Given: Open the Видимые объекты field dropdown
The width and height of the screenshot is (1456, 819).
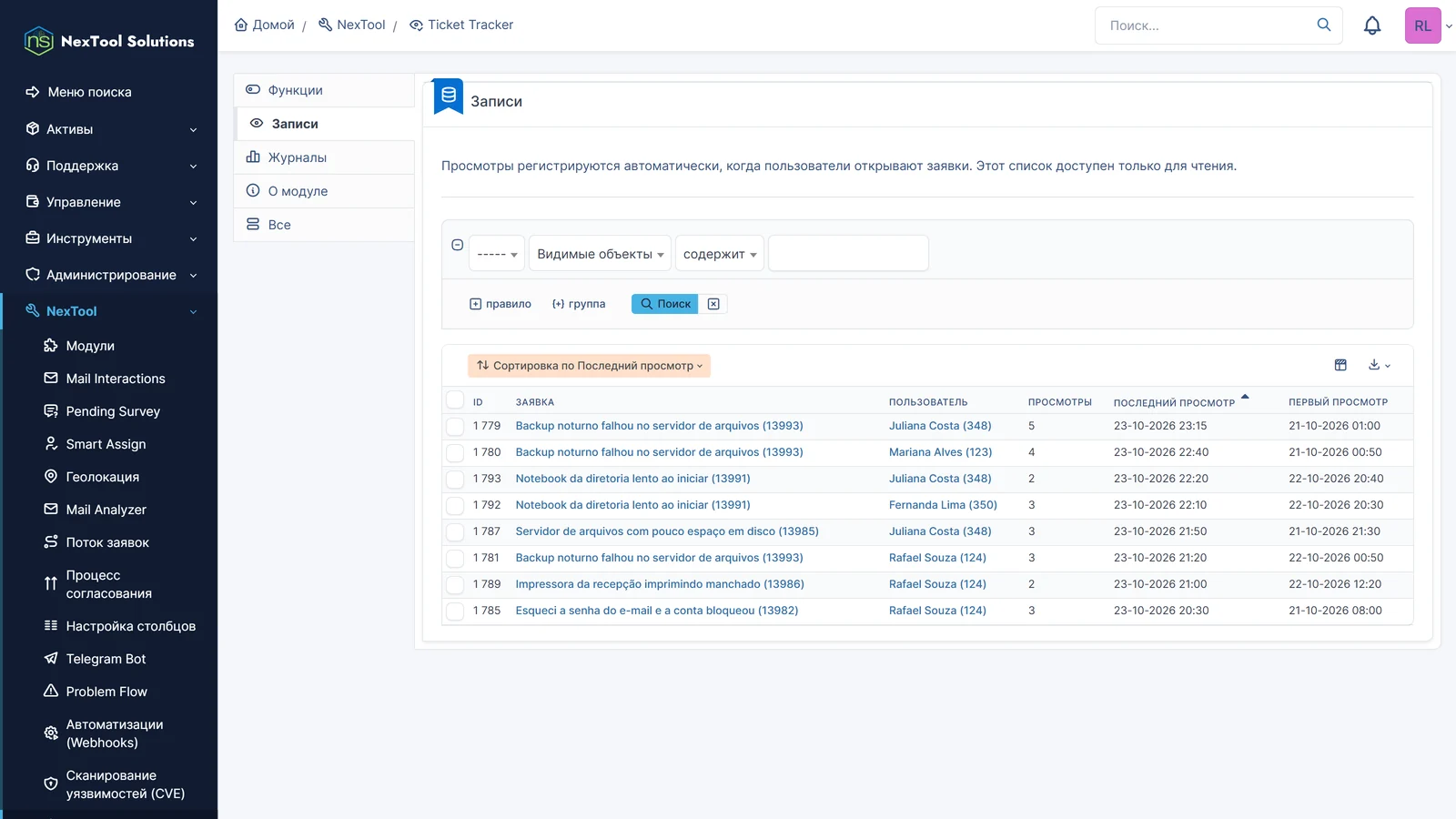Looking at the screenshot, I should (600, 254).
